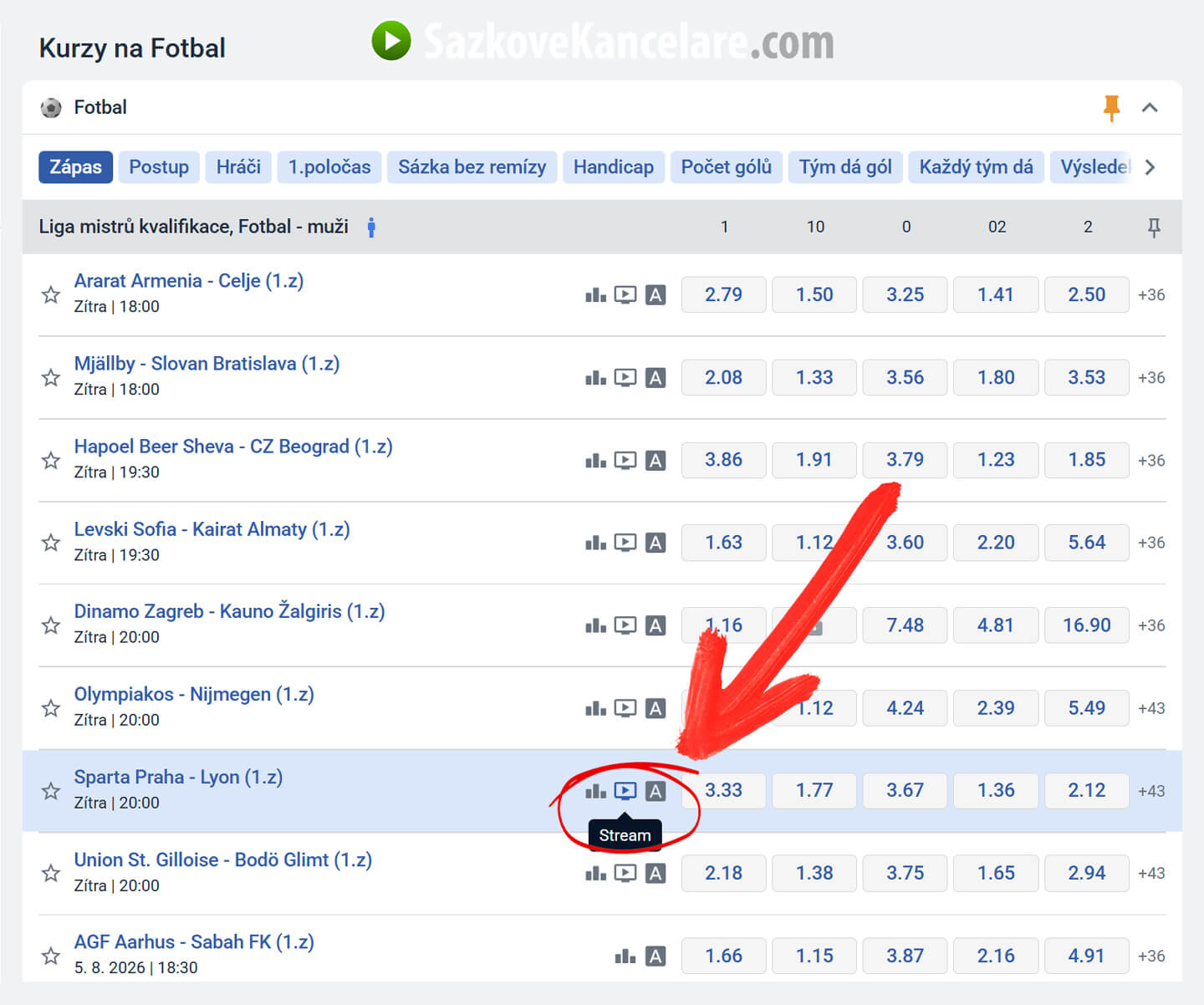Click the A icon for Levski Sofia - Kairat Almaty

pyautogui.click(x=656, y=543)
